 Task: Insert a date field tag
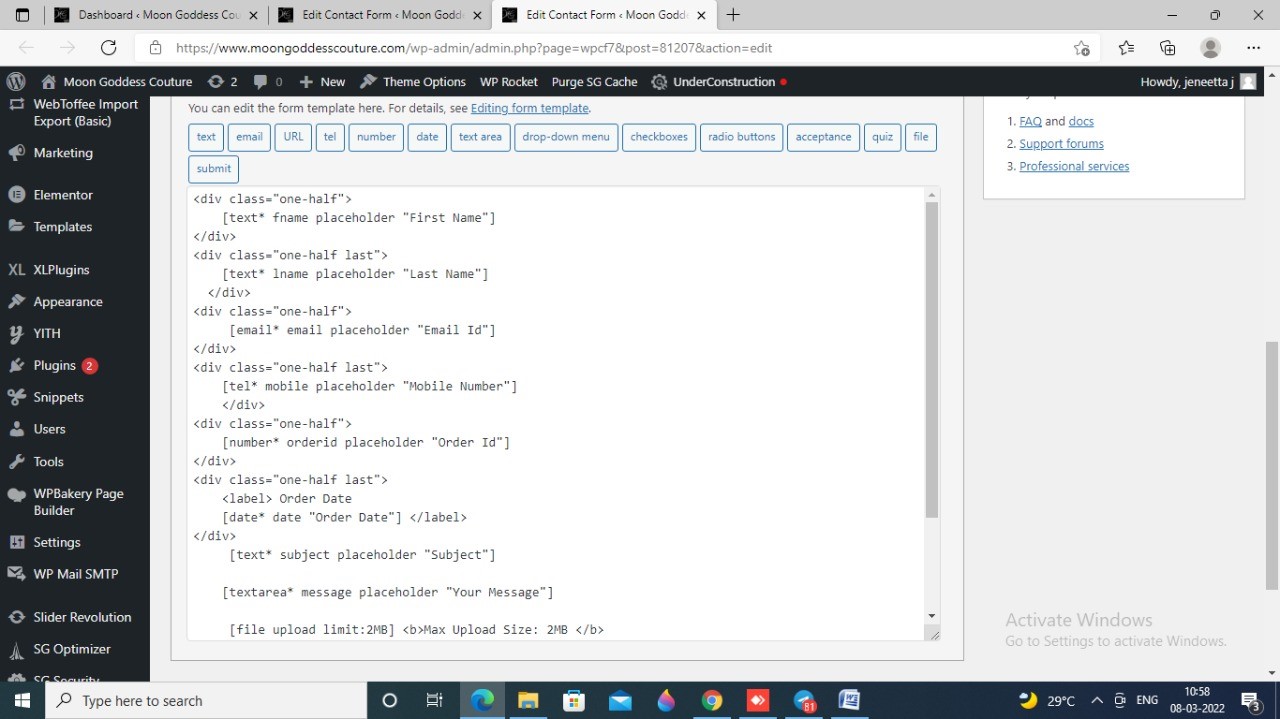click(x=427, y=137)
